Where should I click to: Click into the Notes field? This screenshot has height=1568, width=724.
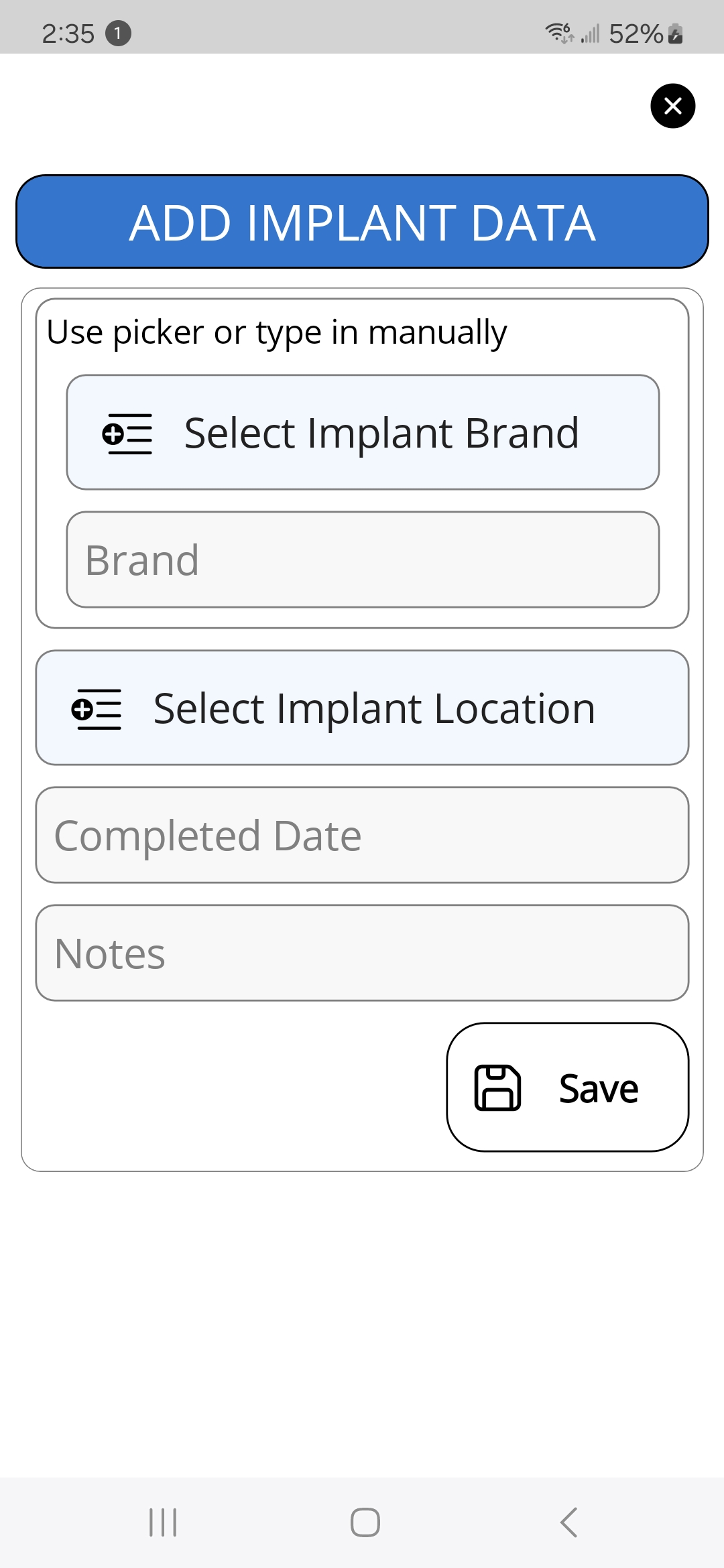coord(362,953)
